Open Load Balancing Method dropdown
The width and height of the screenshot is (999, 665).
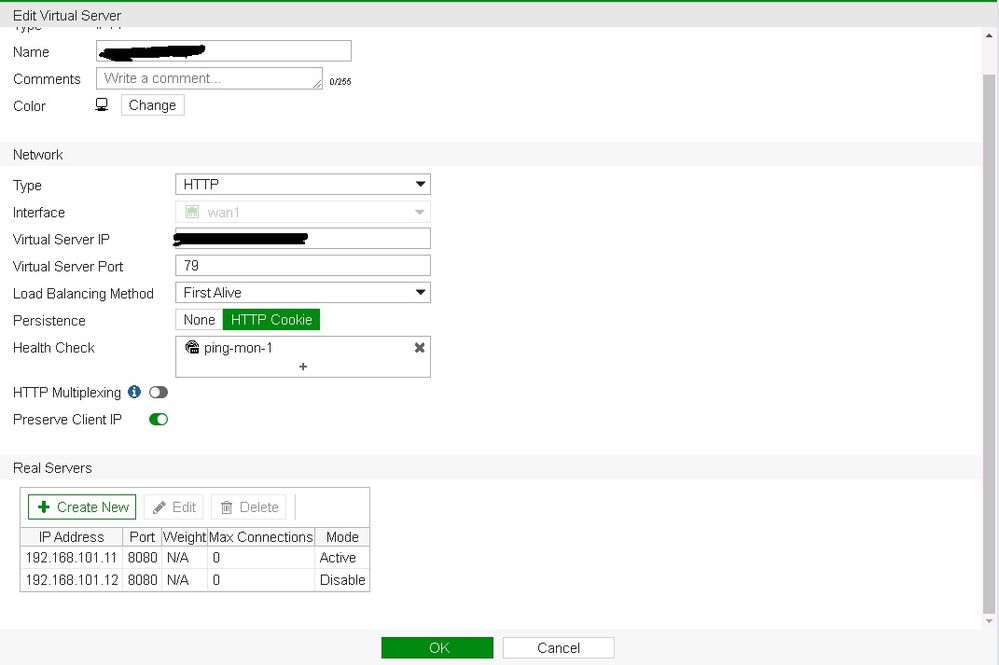(x=303, y=292)
